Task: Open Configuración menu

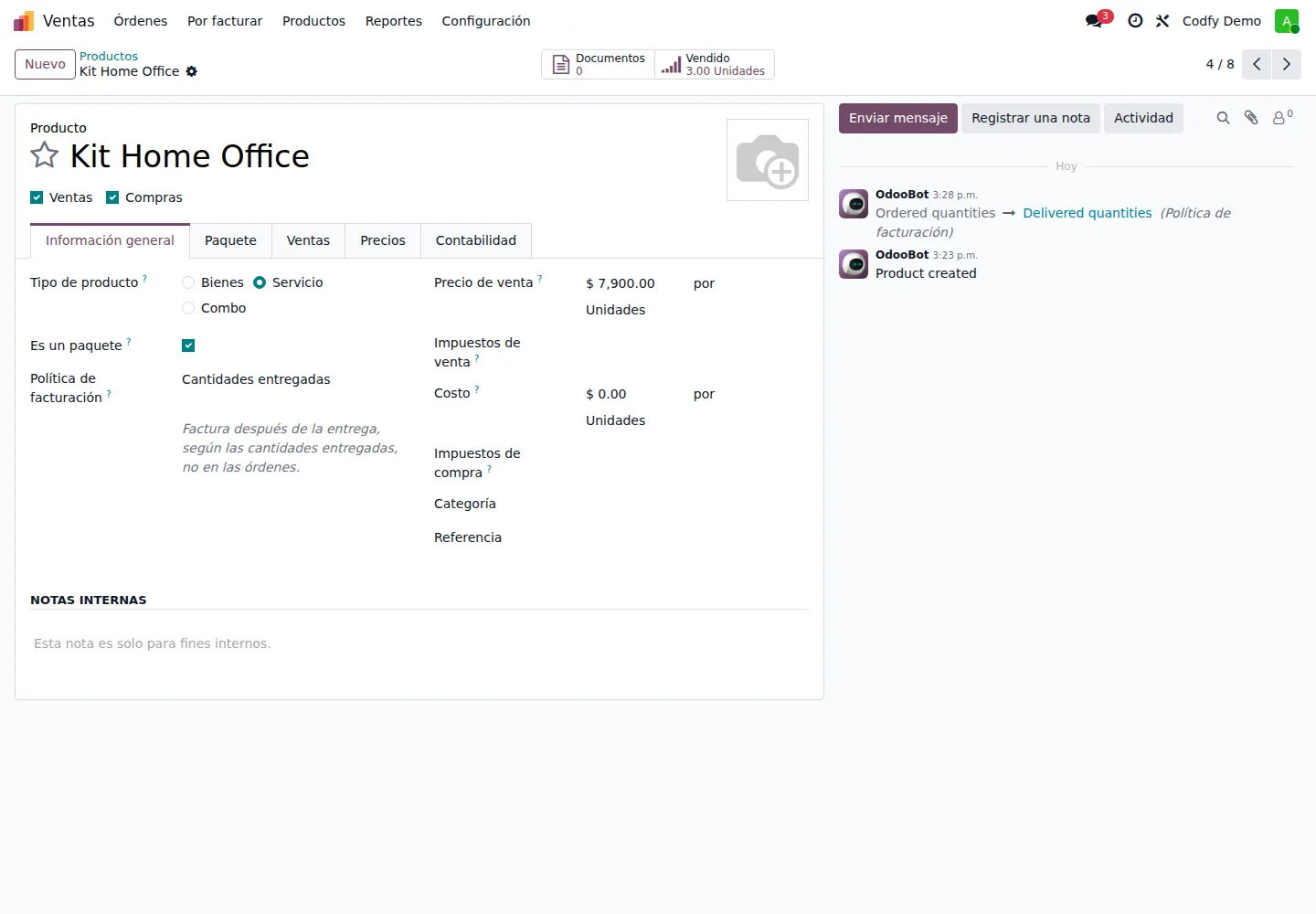Action: pyautogui.click(x=486, y=21)
